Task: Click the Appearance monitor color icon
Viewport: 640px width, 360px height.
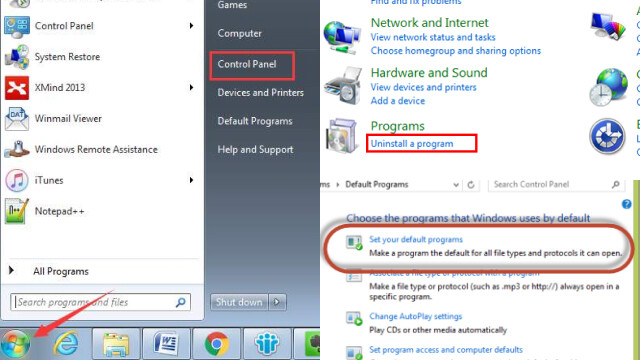Action: [x=608, y=26]
